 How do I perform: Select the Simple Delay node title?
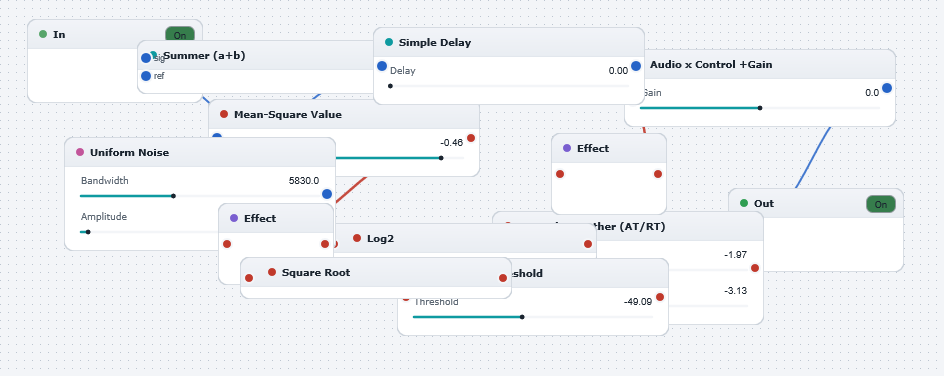pyautogui.click(x=435, y=43)
